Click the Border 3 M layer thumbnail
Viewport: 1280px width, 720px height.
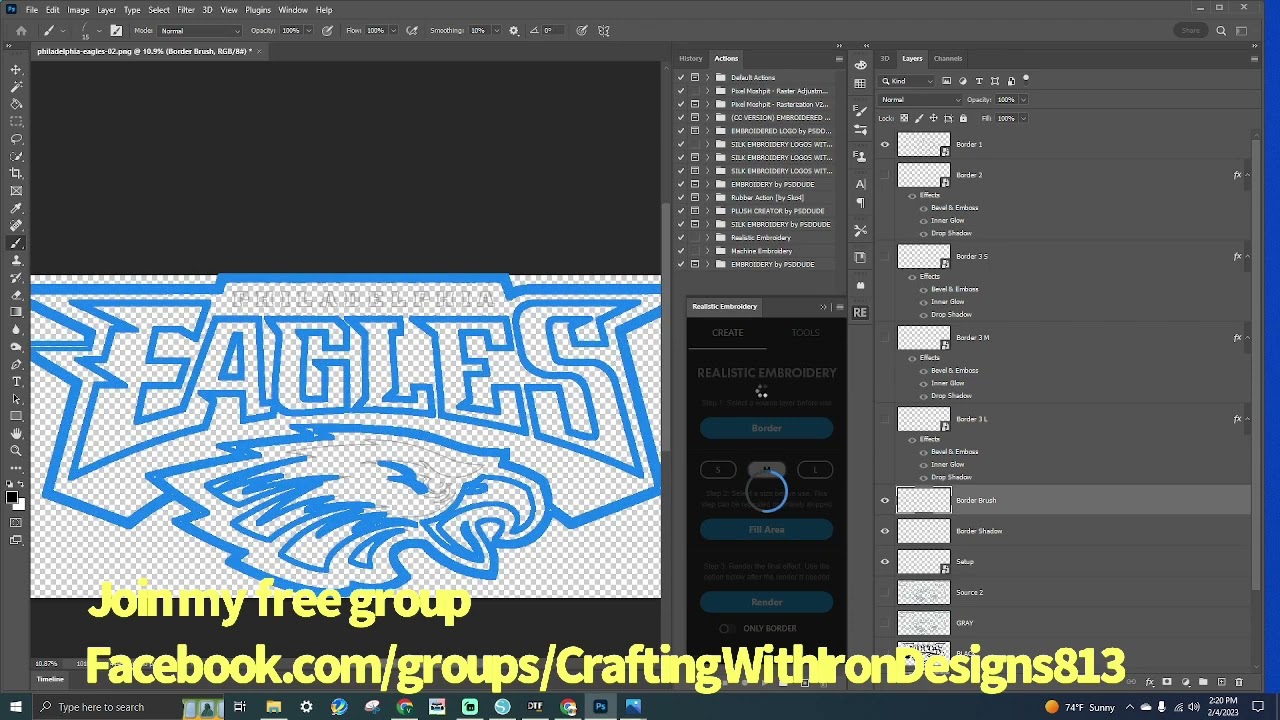click(923, 339)
